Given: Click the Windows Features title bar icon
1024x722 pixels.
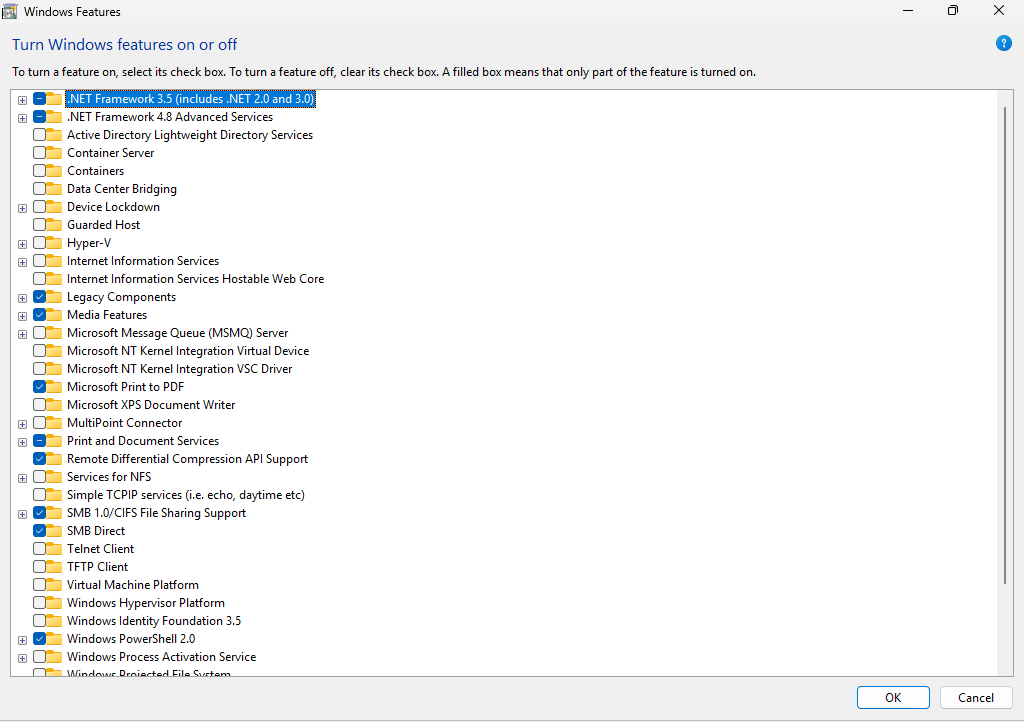Looking at the screenshot, I should pyautogui.click(x=10, y=11).
